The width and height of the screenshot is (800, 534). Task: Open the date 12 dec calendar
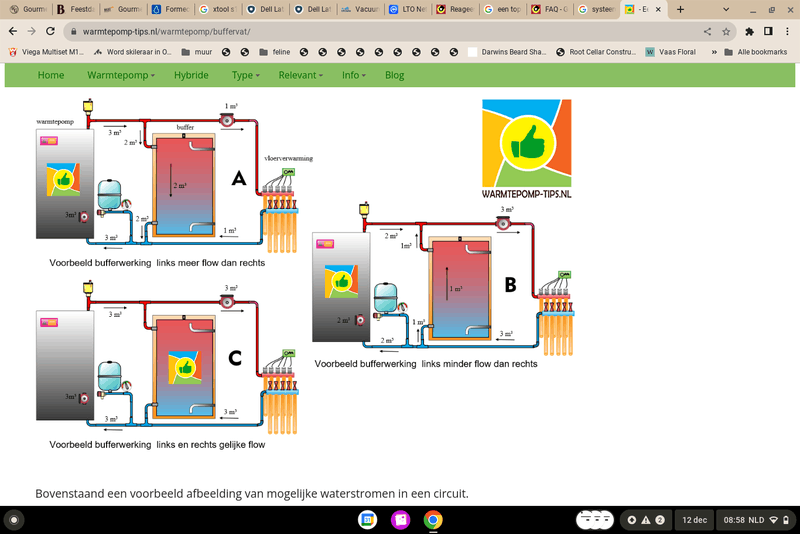694,520
